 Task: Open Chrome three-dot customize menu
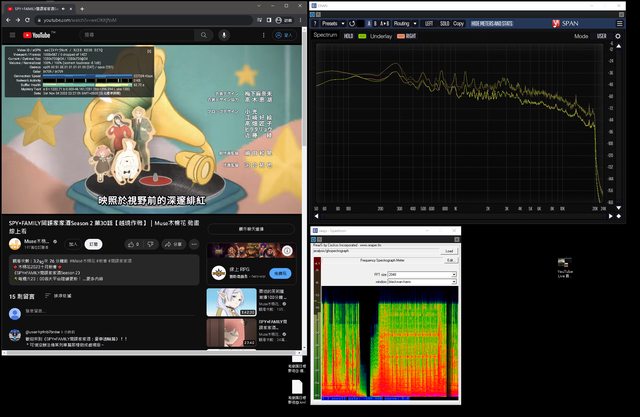coord(300,20)
